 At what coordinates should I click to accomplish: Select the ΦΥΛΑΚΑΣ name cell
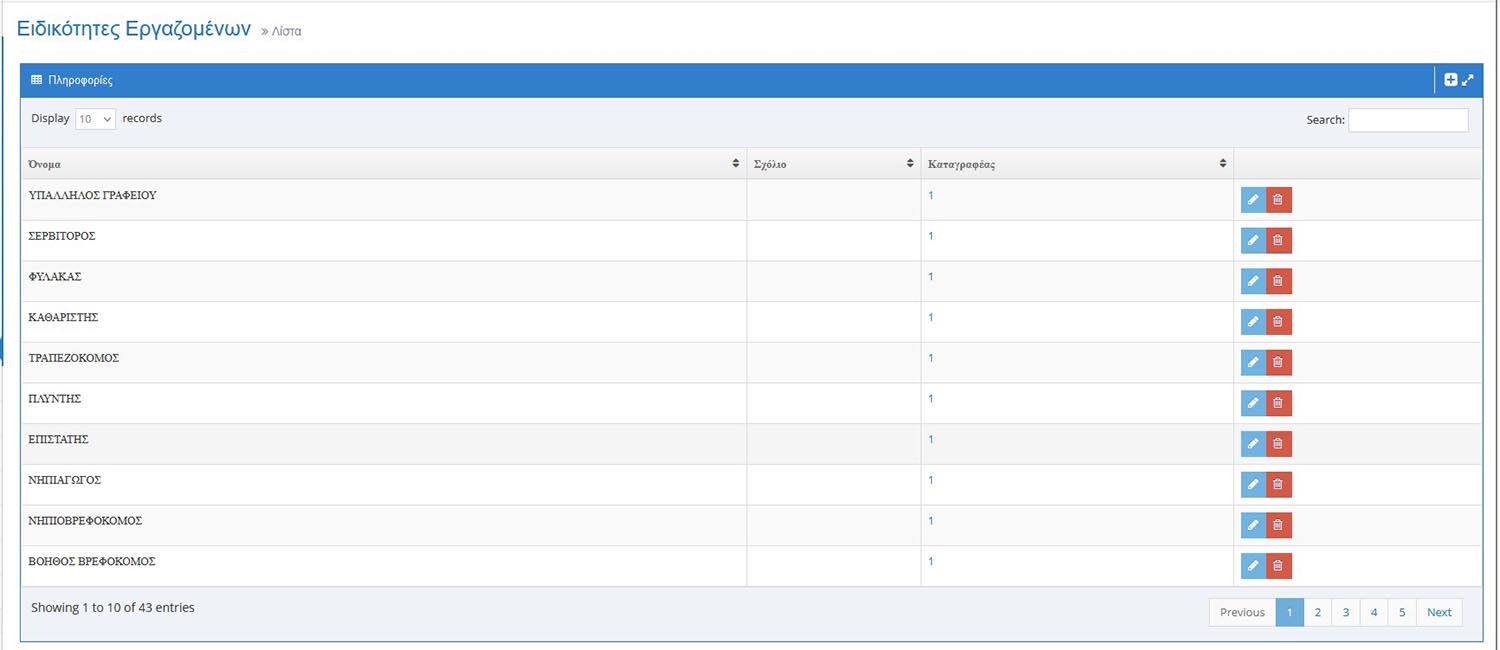(384, 281)
